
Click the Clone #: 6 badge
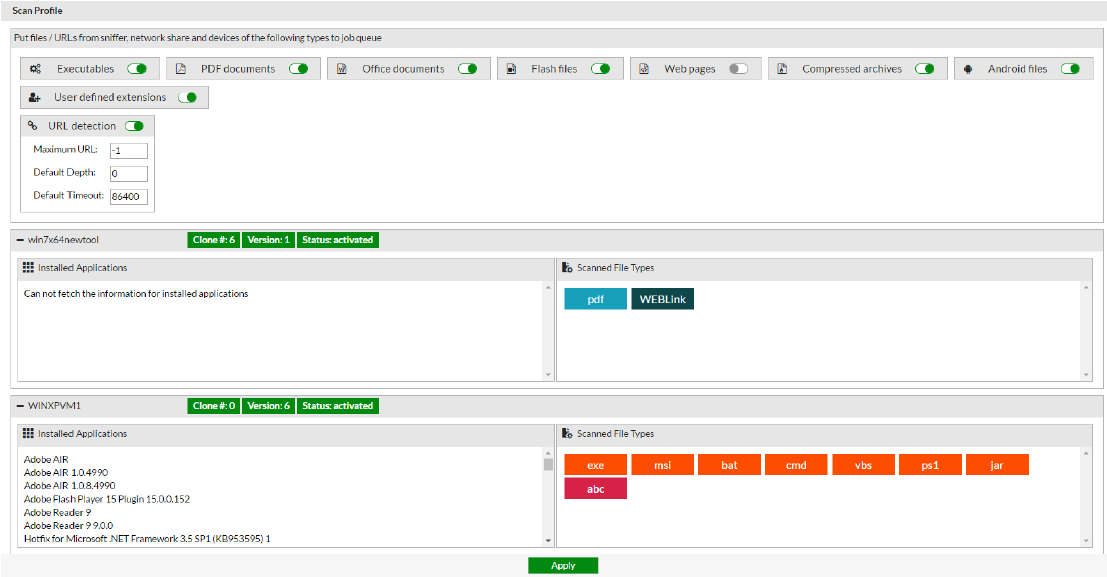pyautogui.click(x=214, y=240)
